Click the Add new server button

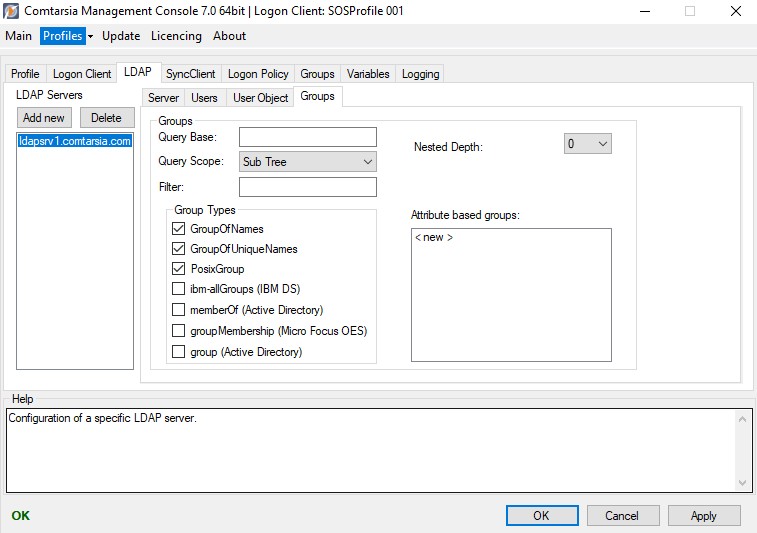tap(44, 118)
